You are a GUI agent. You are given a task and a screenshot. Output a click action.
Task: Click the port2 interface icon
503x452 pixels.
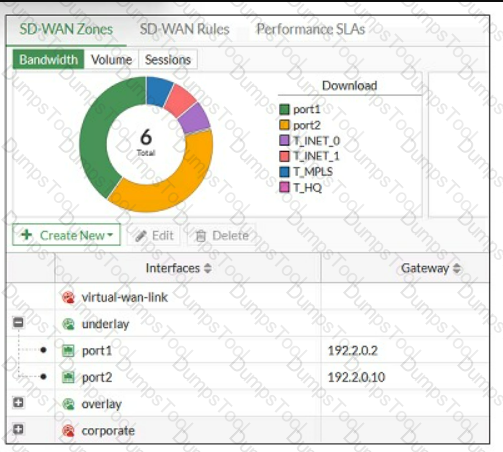(x=68, y=377)
